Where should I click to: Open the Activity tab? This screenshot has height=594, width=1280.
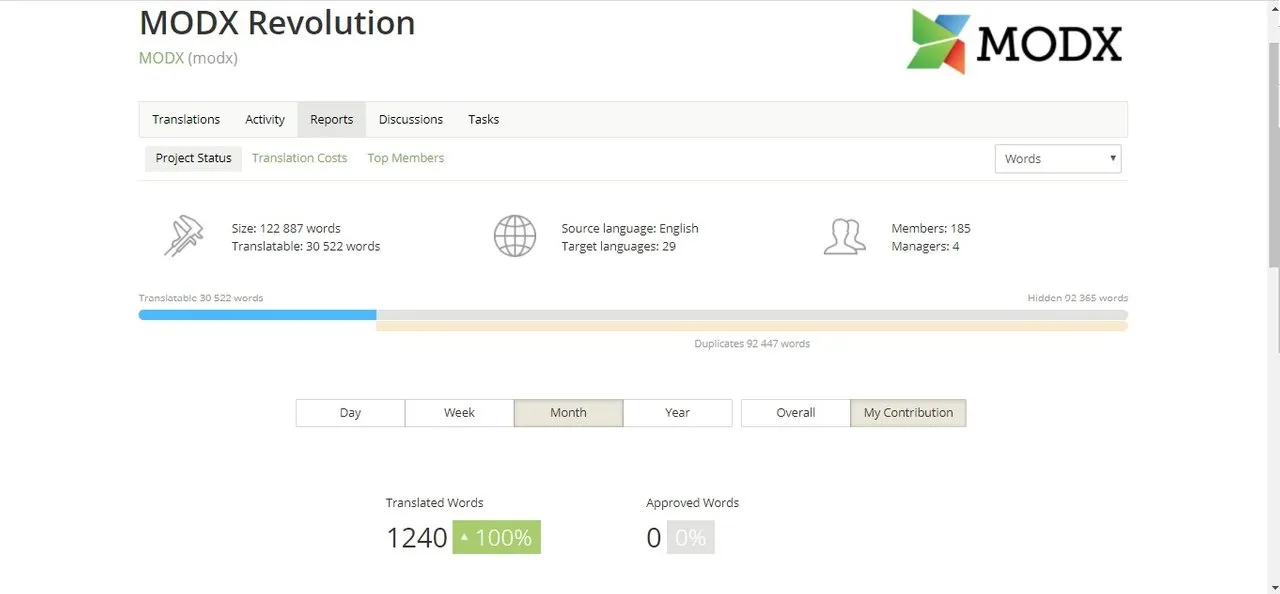coord(265,119)
